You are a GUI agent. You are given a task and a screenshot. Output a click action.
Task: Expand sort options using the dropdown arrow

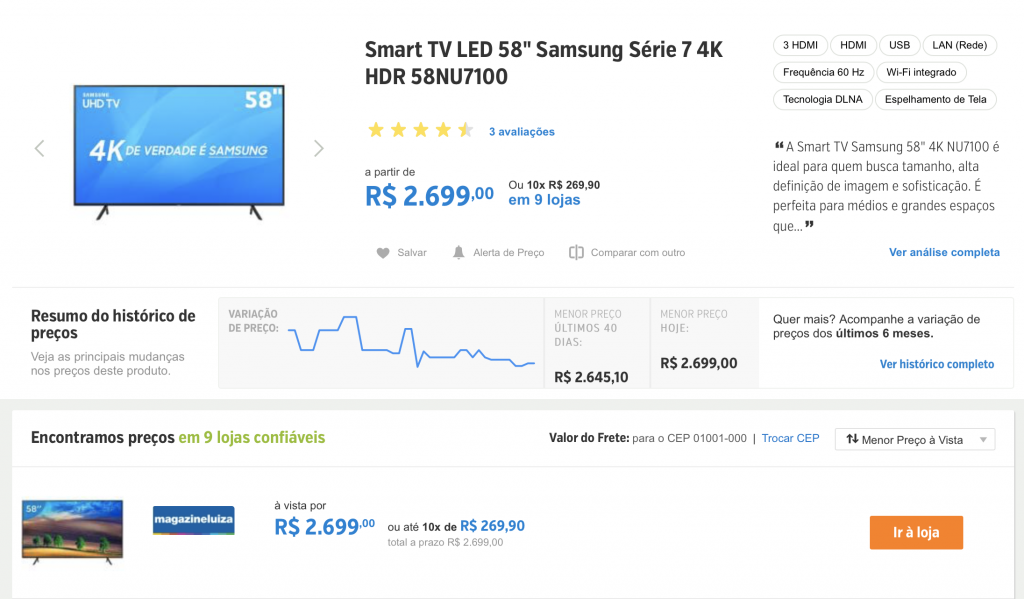(983, 440)
